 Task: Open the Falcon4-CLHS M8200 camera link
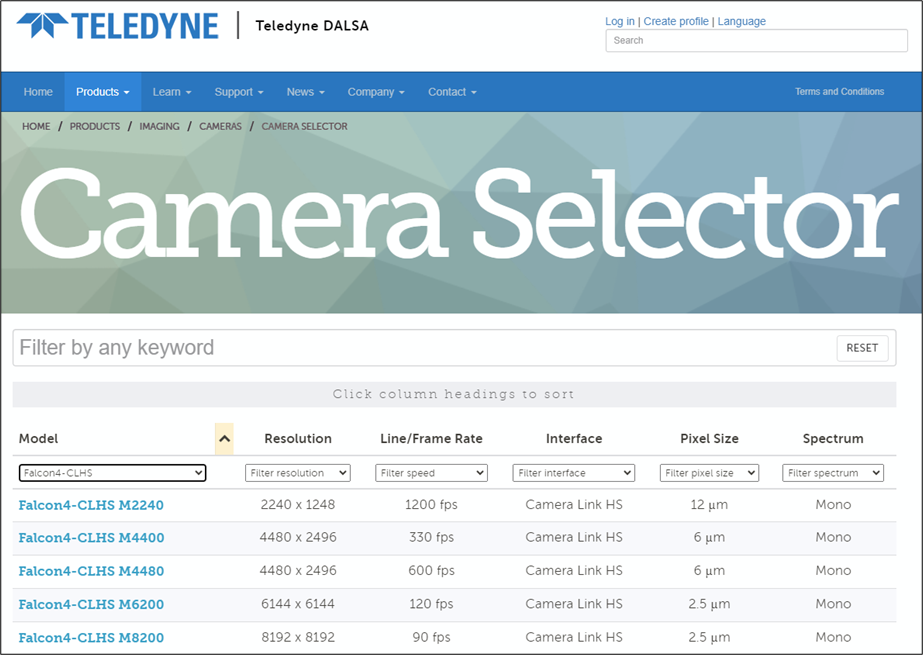click(91, 637)
